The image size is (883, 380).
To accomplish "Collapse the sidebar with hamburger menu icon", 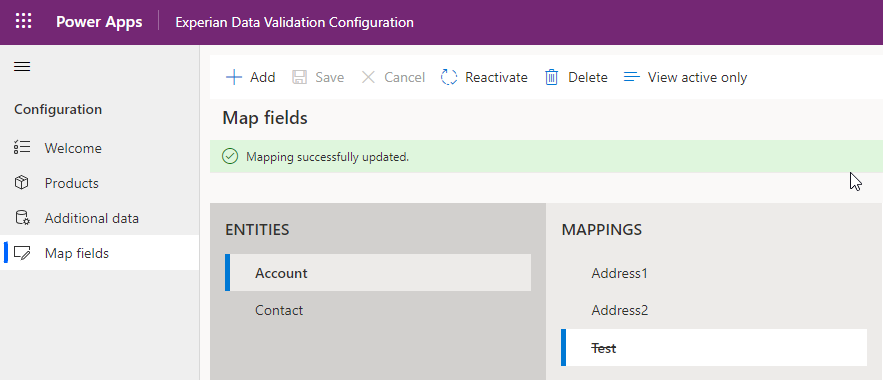I will pyautogui.click(x=22, y=67).
